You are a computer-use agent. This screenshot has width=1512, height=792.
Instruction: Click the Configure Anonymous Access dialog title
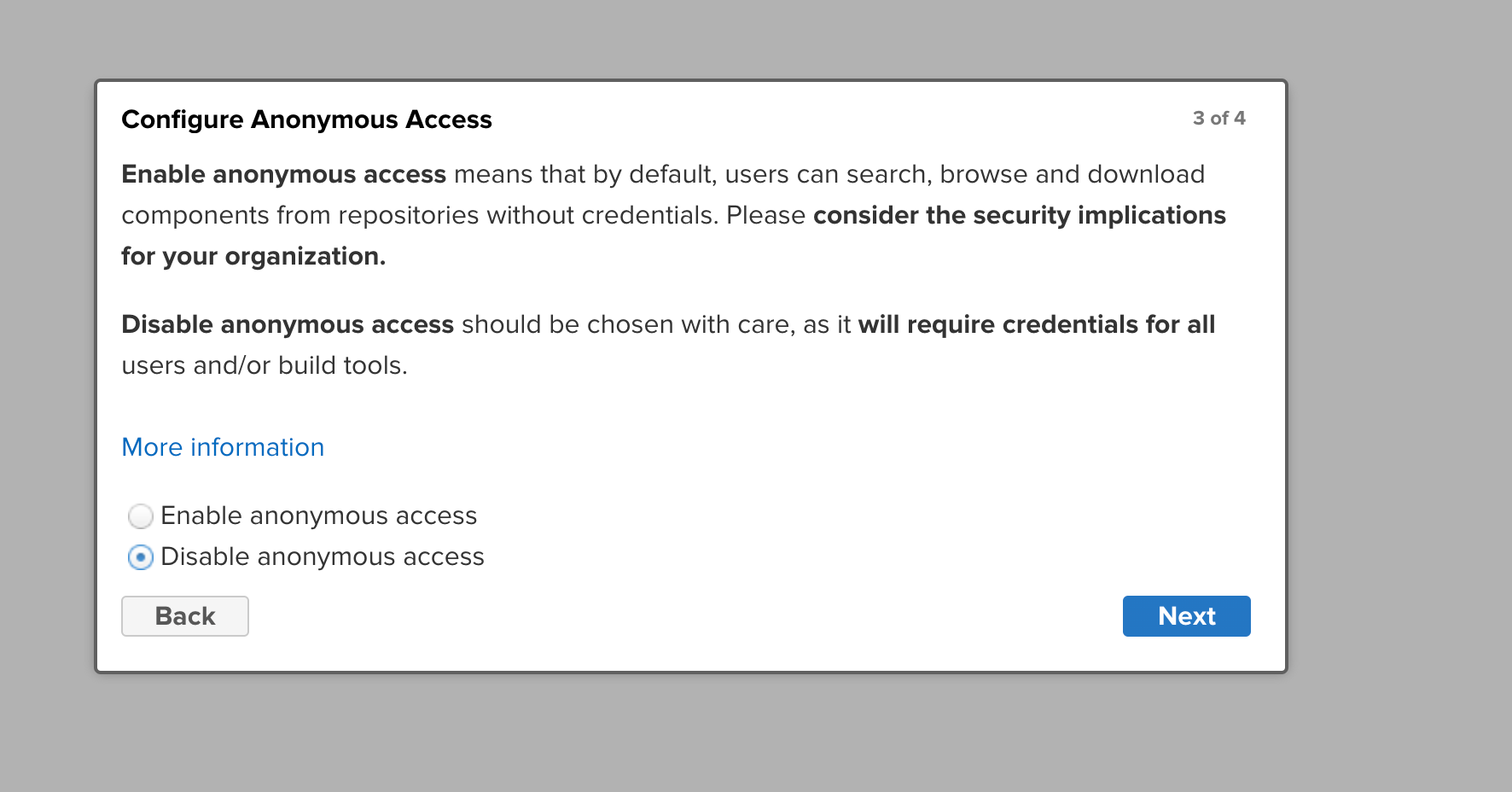coord(306,119)
